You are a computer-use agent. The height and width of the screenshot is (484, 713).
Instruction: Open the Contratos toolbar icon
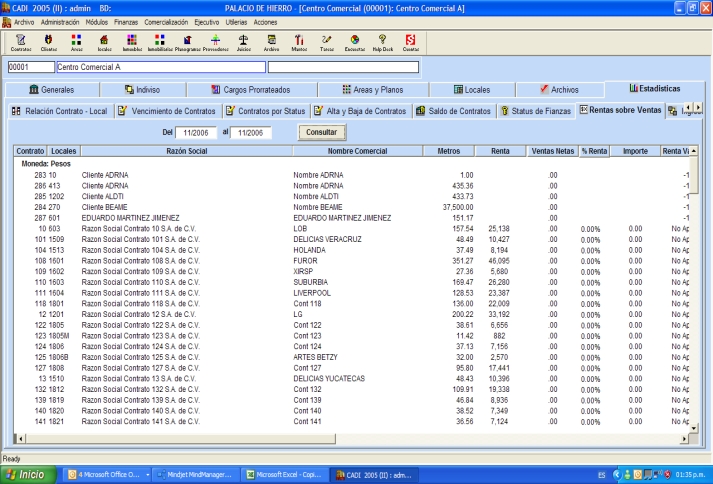pos(20,42)
